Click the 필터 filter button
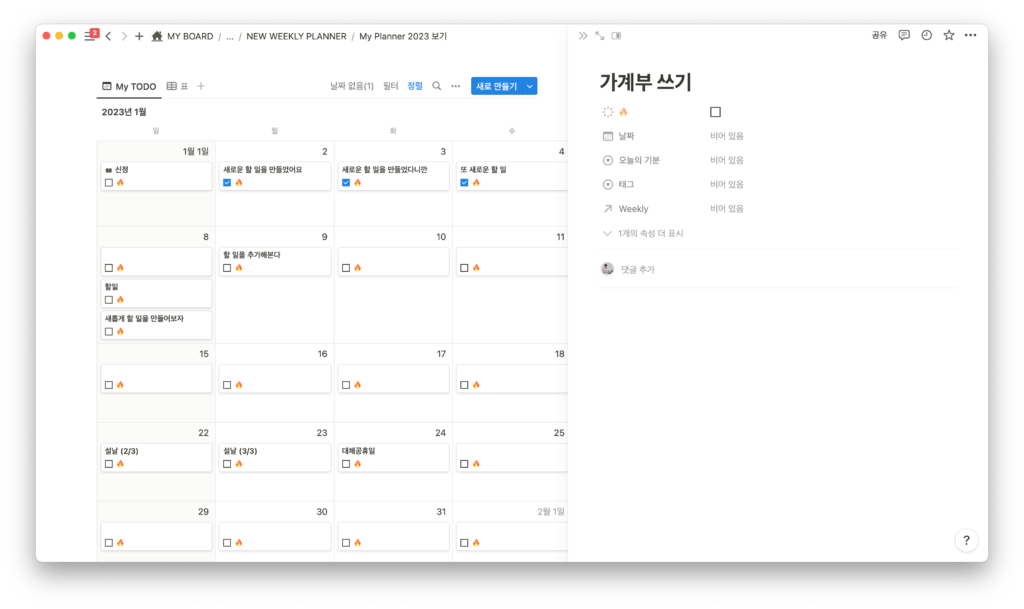The width and height of the screenshot is (1024, 609). (x=391, y=87)
